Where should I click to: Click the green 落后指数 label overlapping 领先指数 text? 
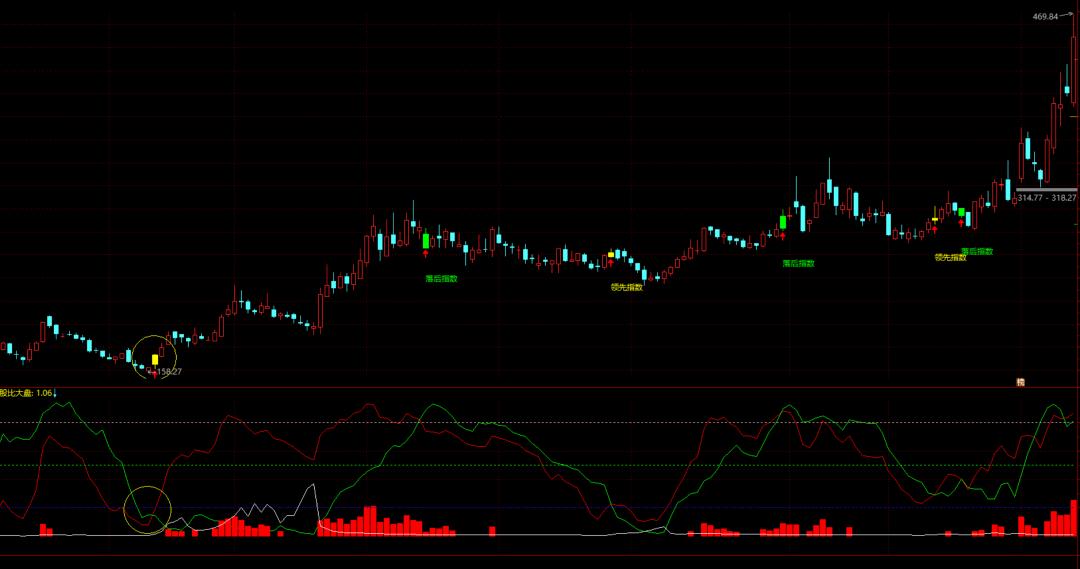pos(977,252)
